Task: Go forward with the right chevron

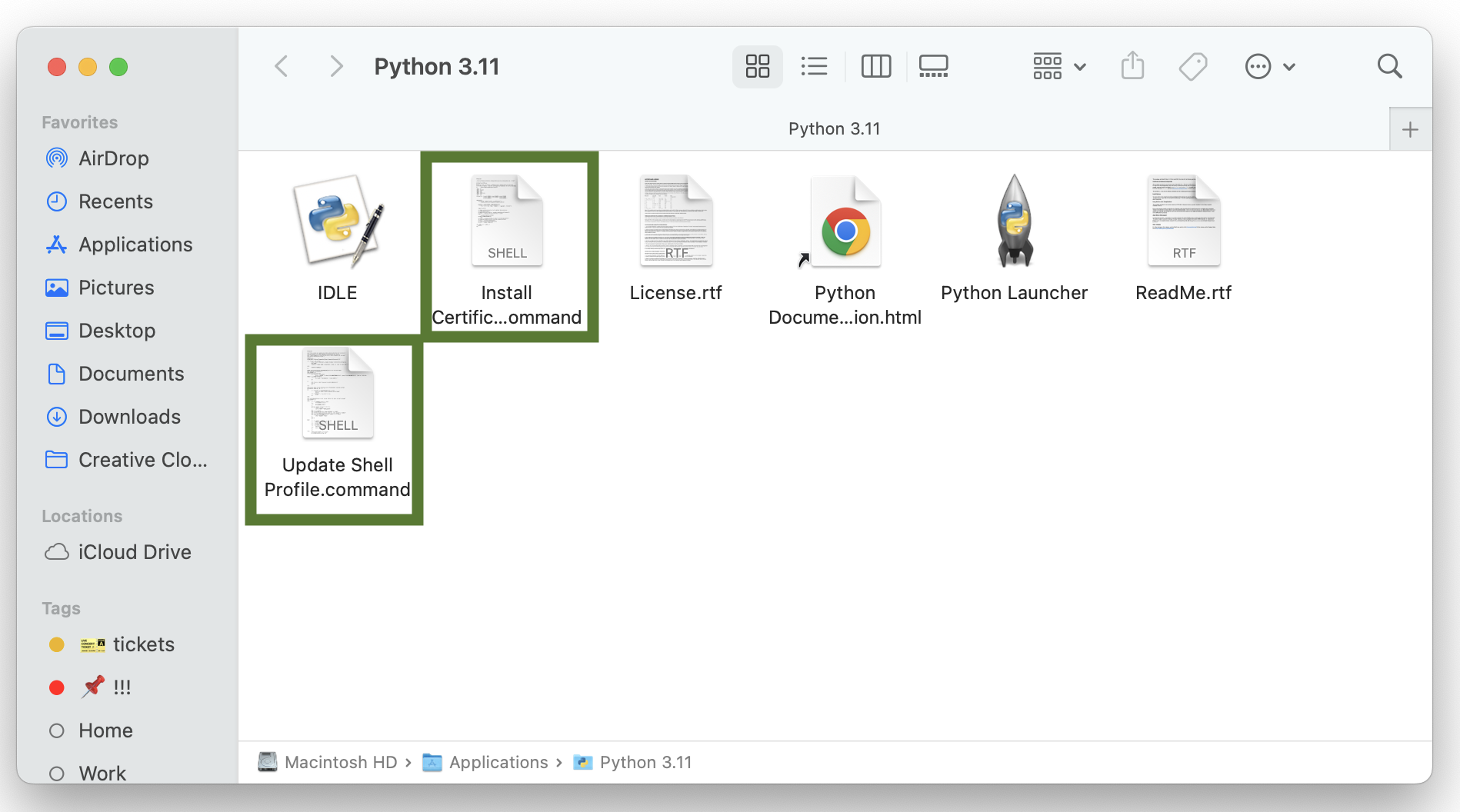Action: (x=336, y=67)
